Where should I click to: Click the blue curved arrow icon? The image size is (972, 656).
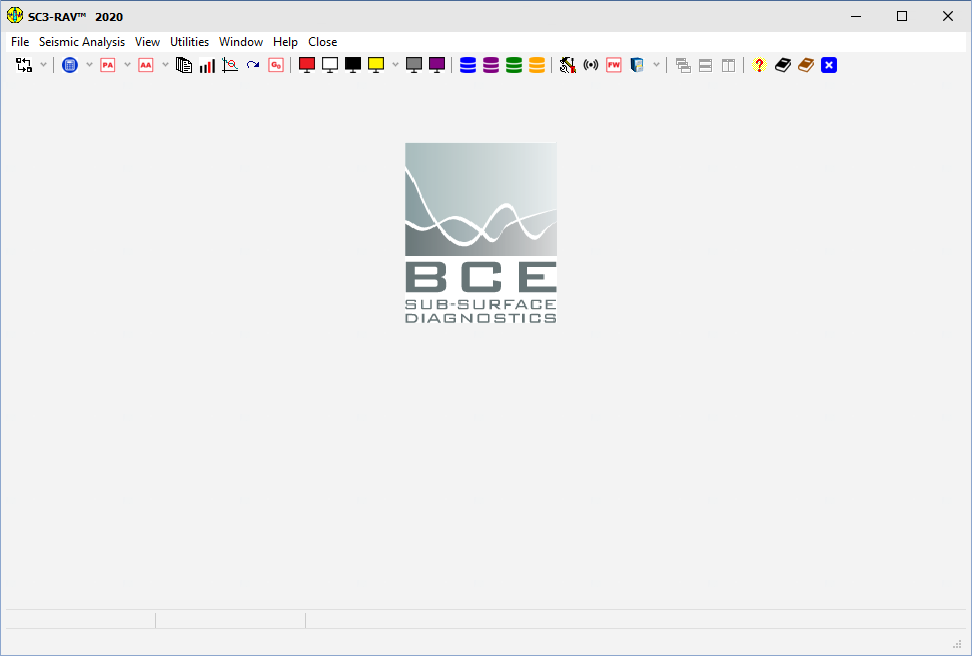[253, 65]
